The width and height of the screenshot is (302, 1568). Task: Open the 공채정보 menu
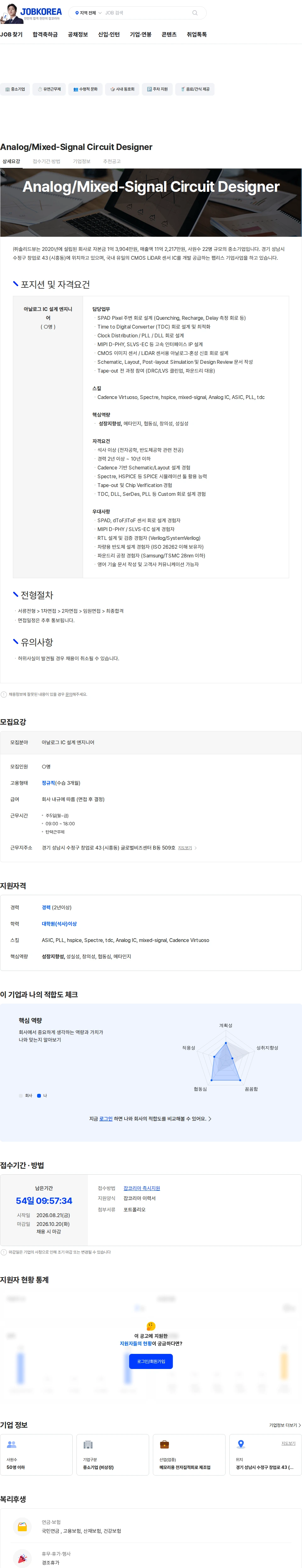[78, 35]
